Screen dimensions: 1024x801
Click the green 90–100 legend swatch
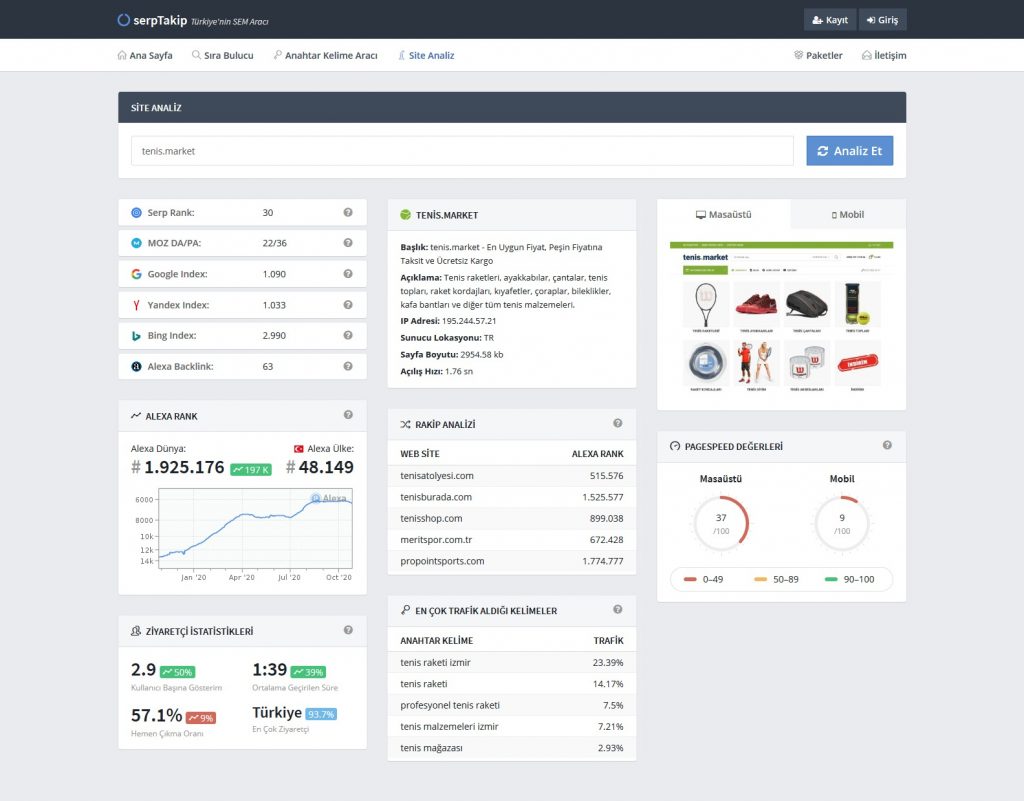tap(831, 579)
